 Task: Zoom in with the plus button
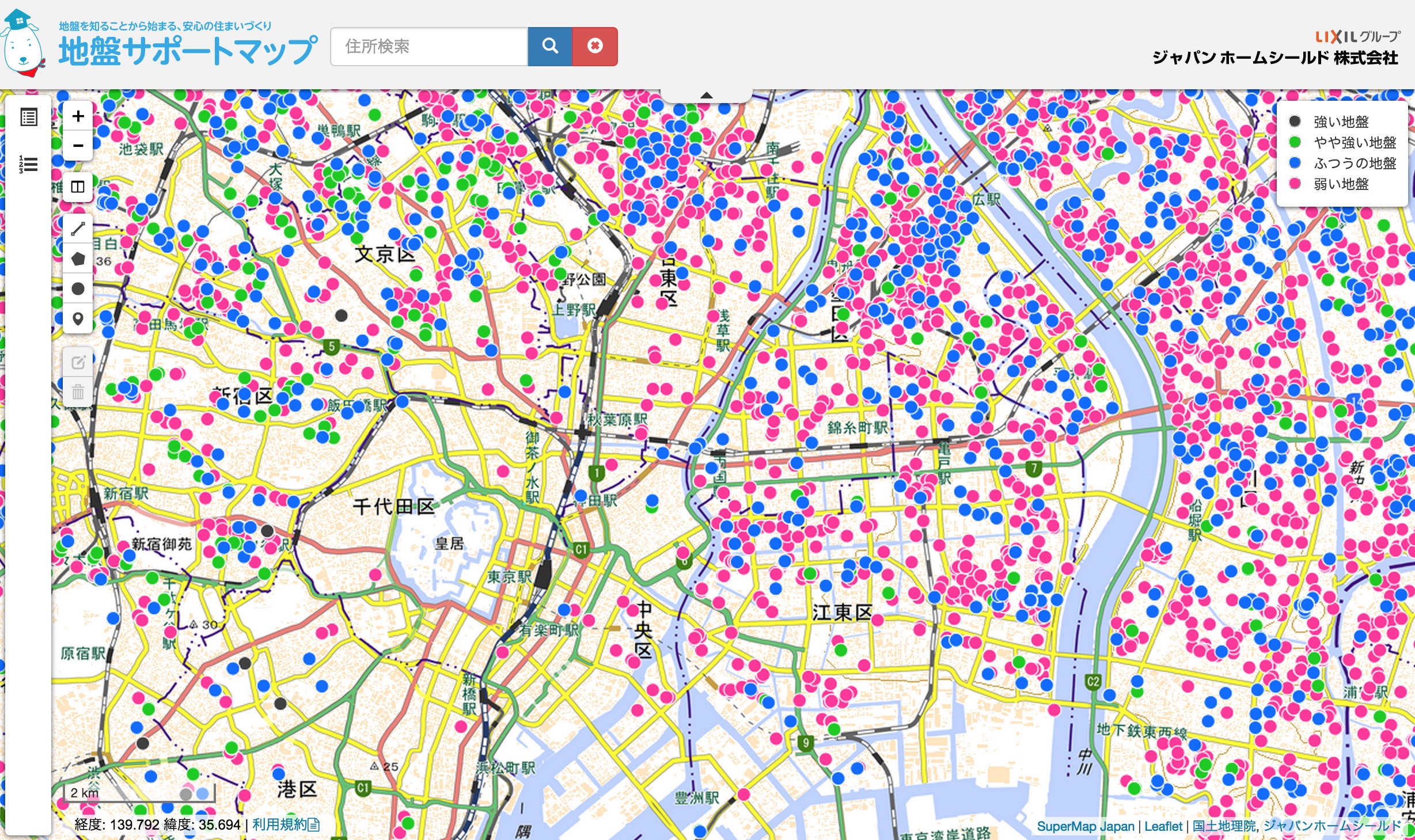pos(78,116)
